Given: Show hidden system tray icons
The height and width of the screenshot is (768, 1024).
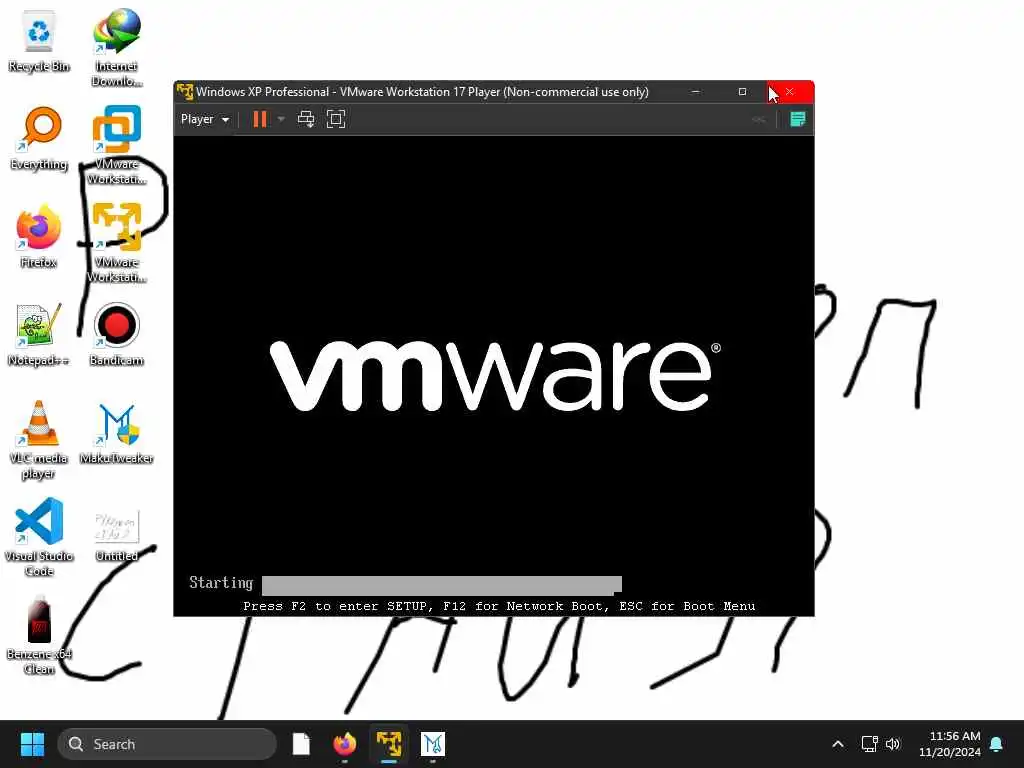Looking at the screenshot, I should (838, 744).
